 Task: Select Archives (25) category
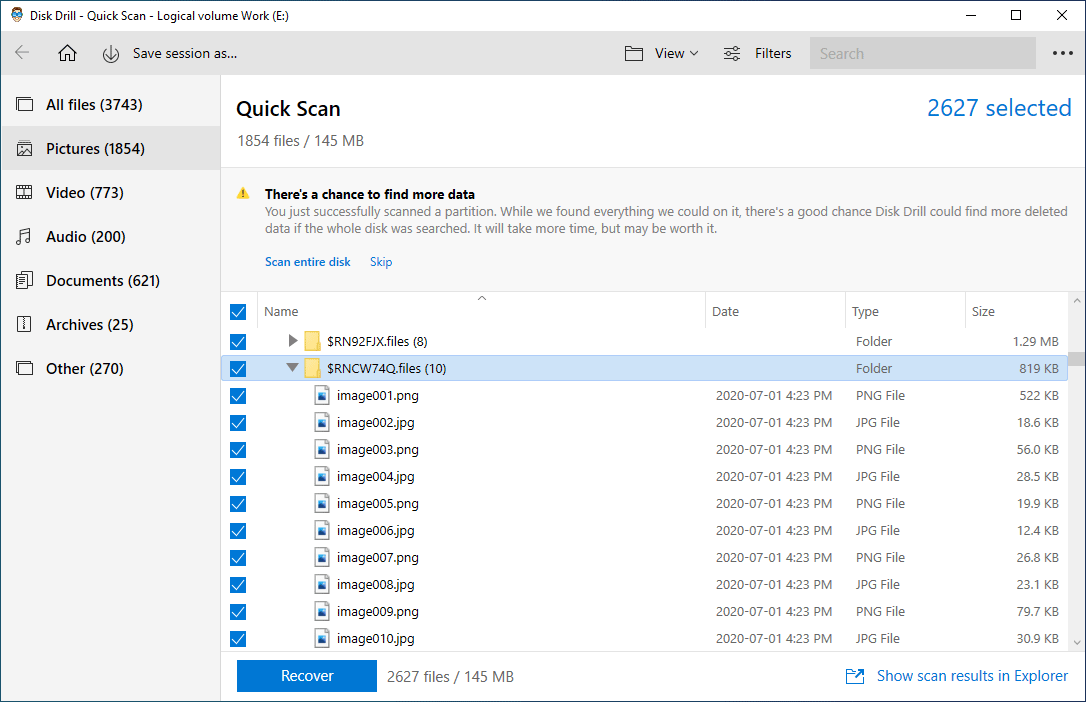[110, 324]
